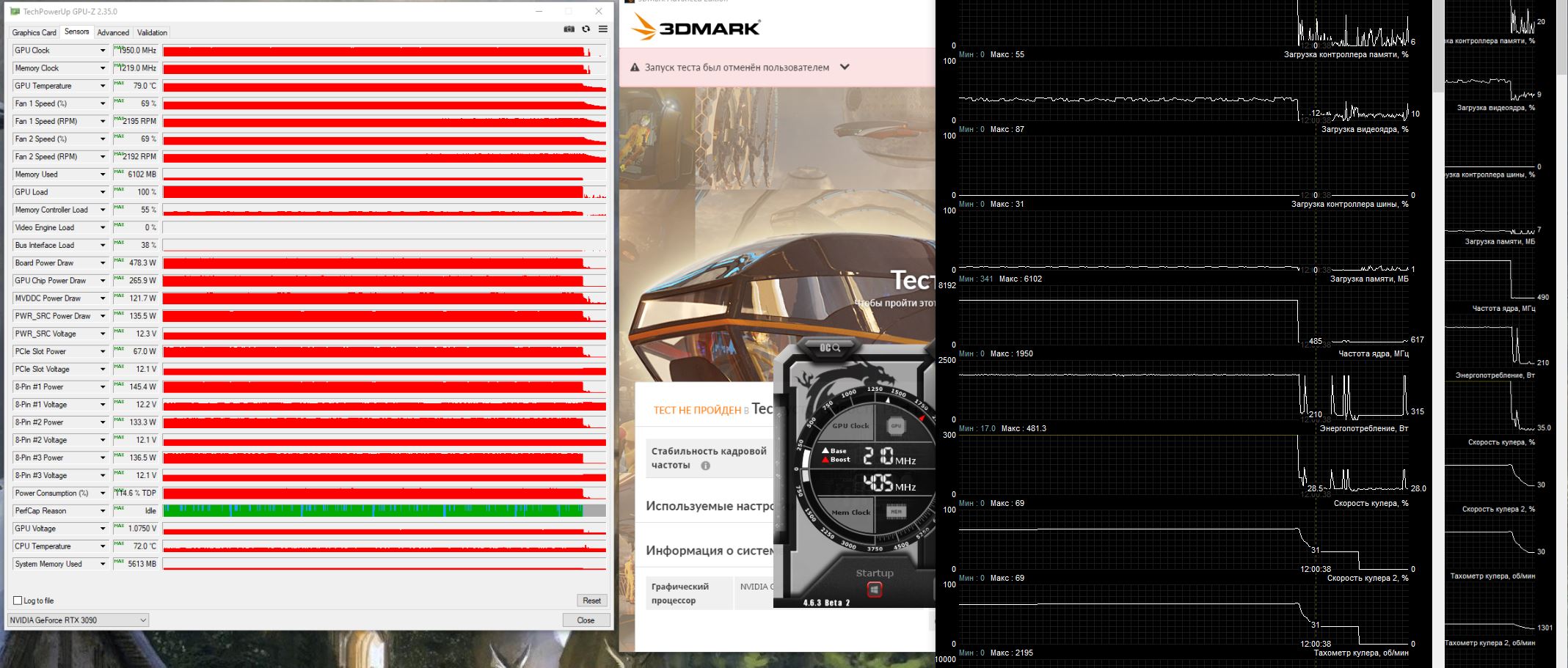Image resolution: width=1568 pixels, height=668 pixels.
Task: Open the GPU Load sensor dropdown
Action: point(103,192)
